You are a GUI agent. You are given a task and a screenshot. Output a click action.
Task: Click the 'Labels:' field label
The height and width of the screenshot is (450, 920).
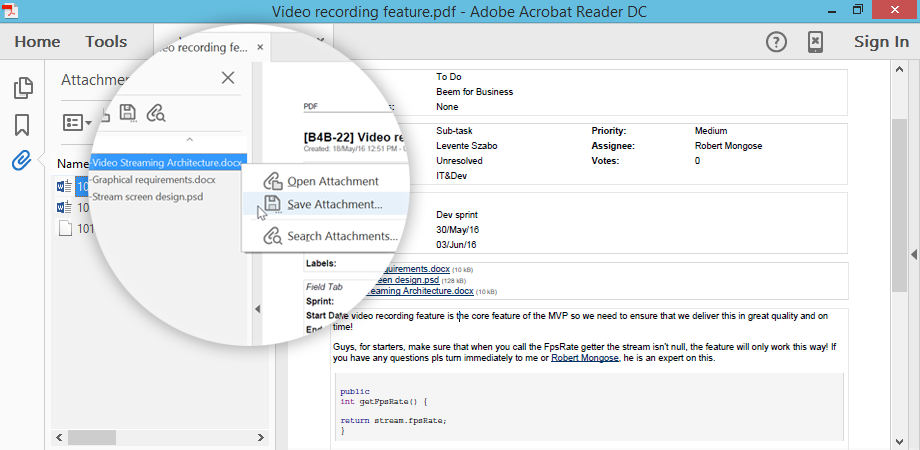[x=322, y=263]
